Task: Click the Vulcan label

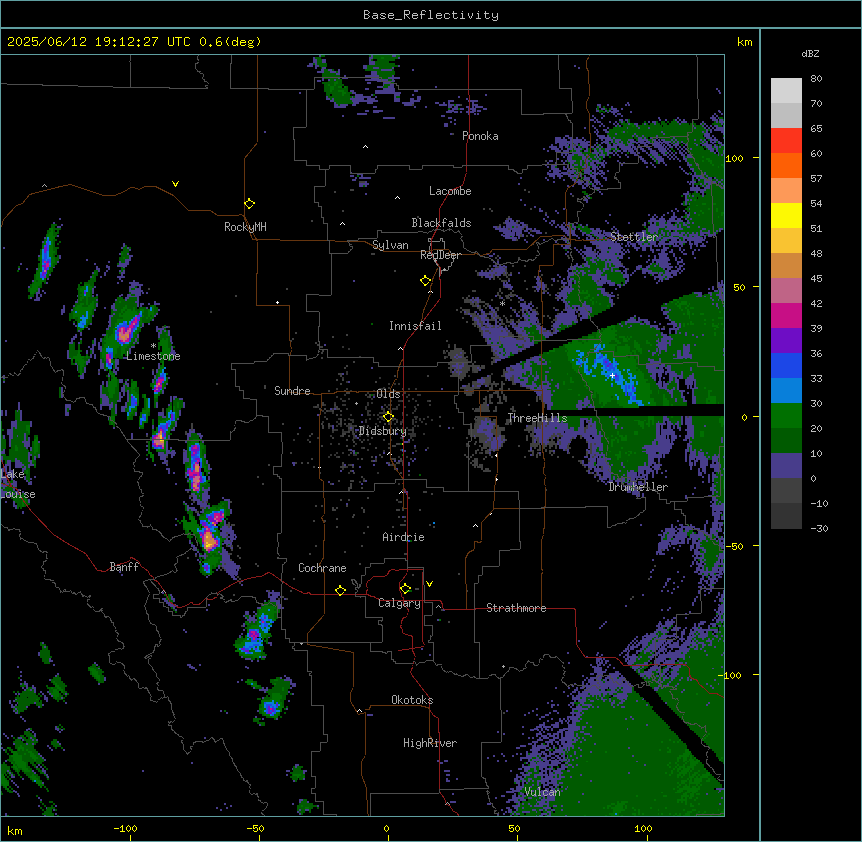Action: click(x=542, y=792)
